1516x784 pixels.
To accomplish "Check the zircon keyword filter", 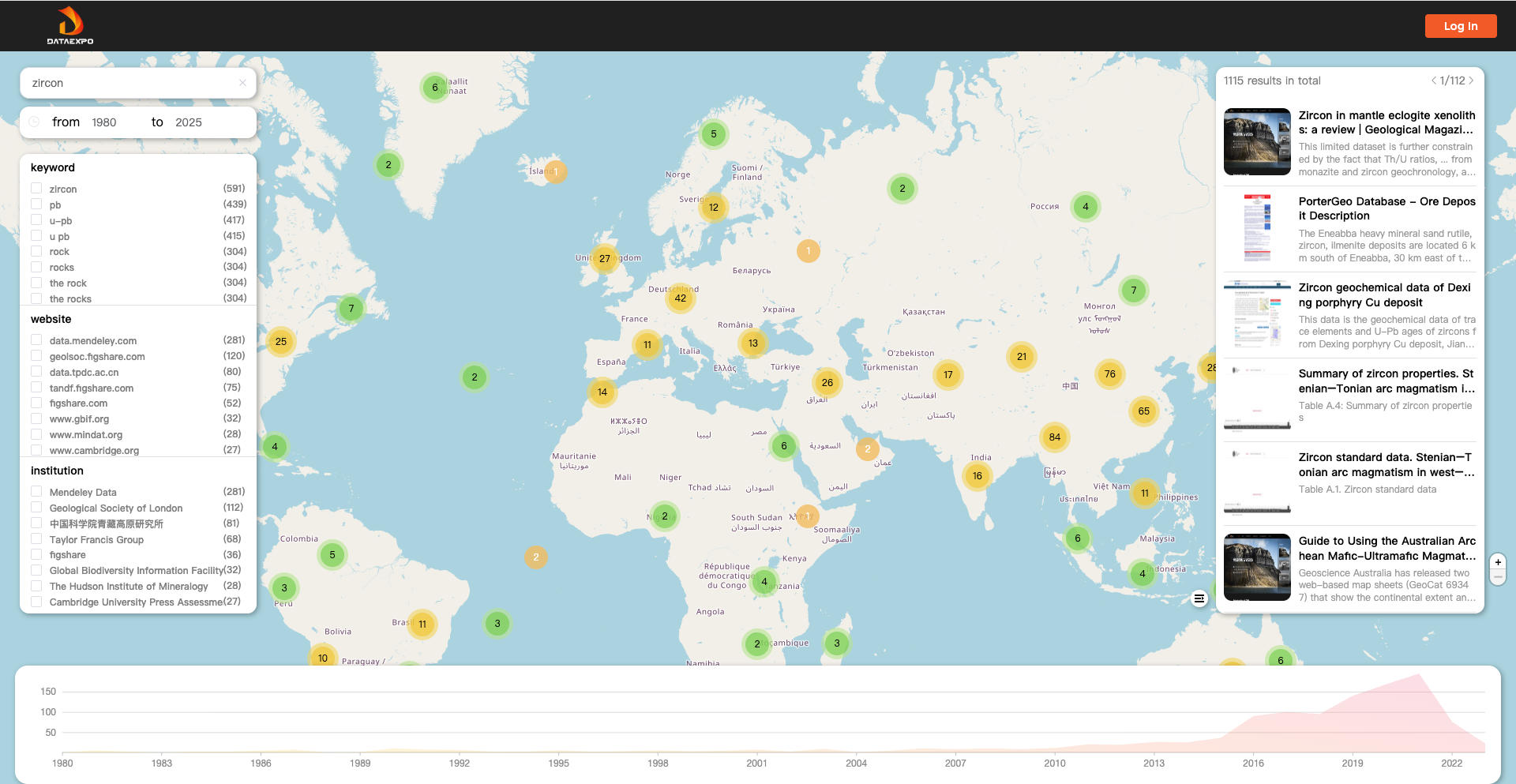I will click(x=36, y=189).
